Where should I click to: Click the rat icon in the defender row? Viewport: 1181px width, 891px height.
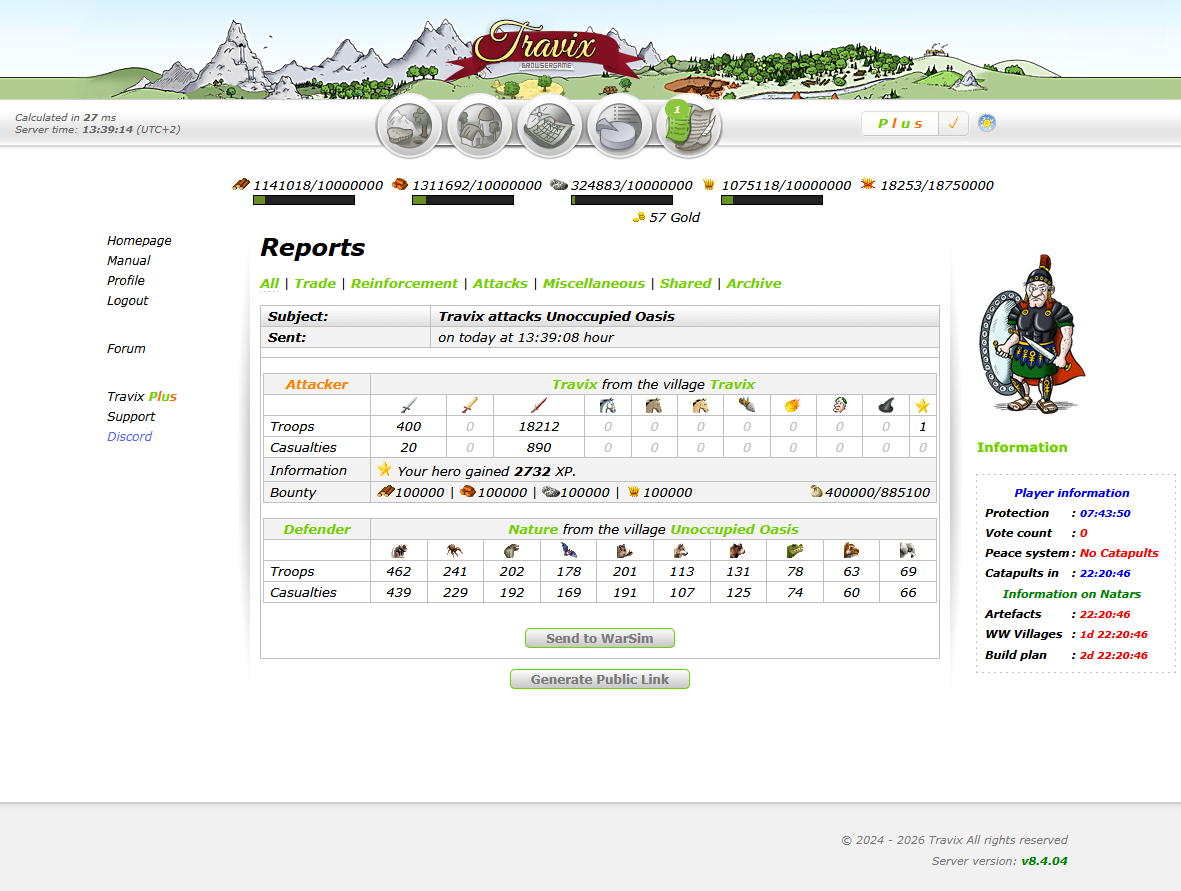(399, 549)
